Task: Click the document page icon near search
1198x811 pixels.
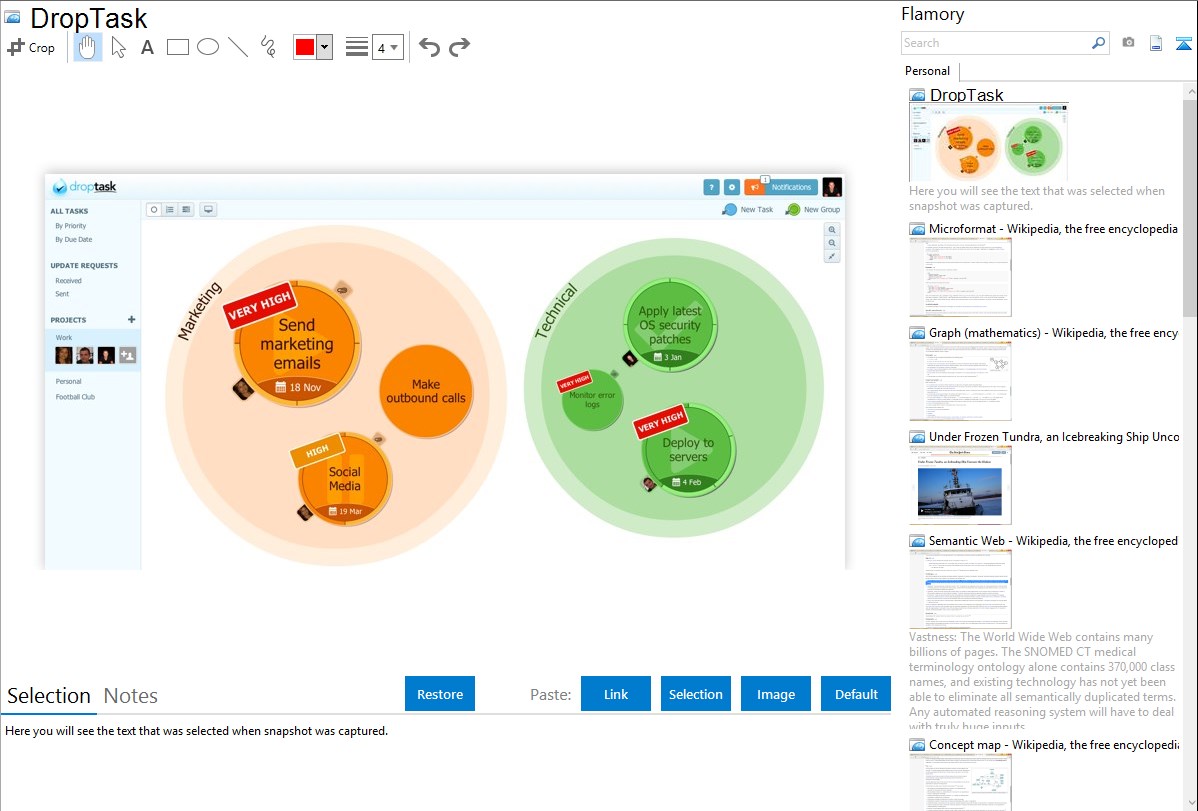Action: (x=1156, y=43)
